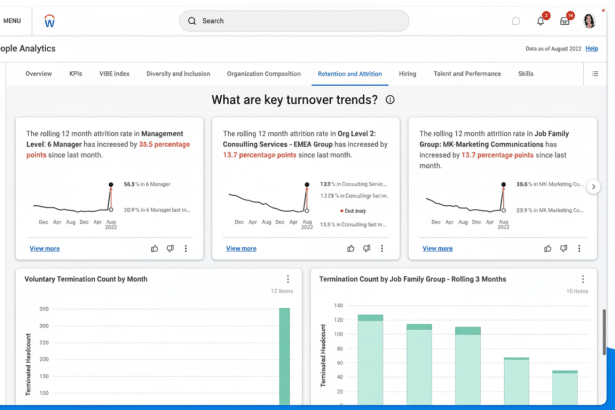Open more options on Consulting Services card
Viewport: 615px width, 410px height.
click(x=382, y=248)
